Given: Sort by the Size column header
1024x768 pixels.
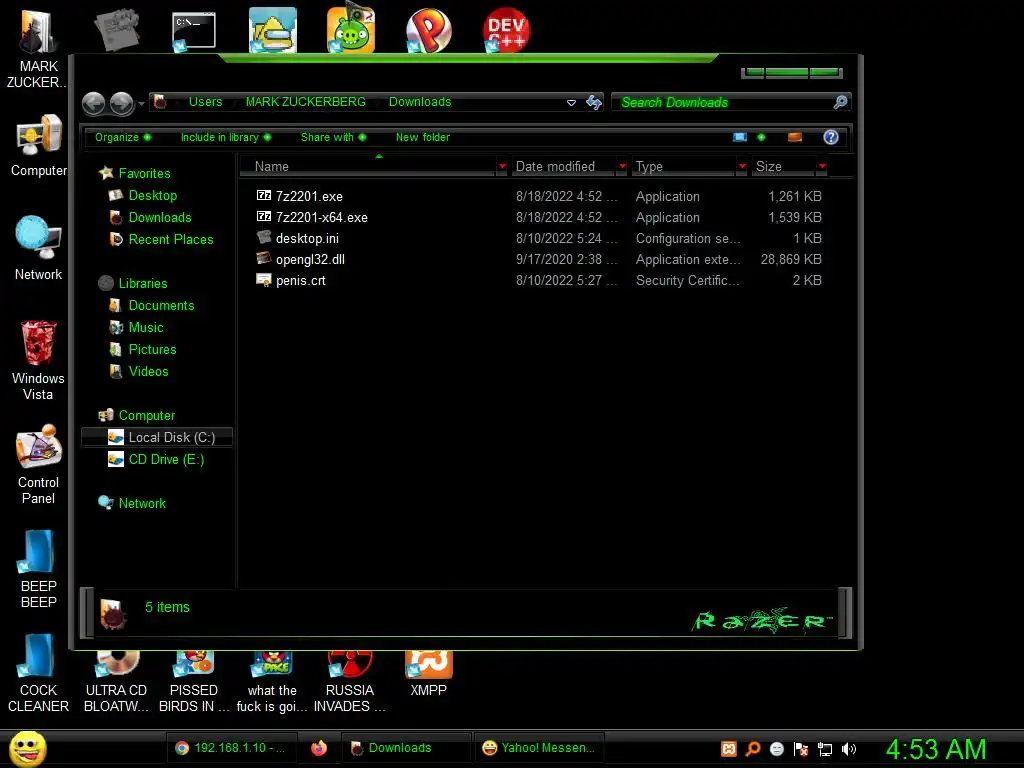Looking at the screenshot, I should pyautogui.click(x=783, y=167).
